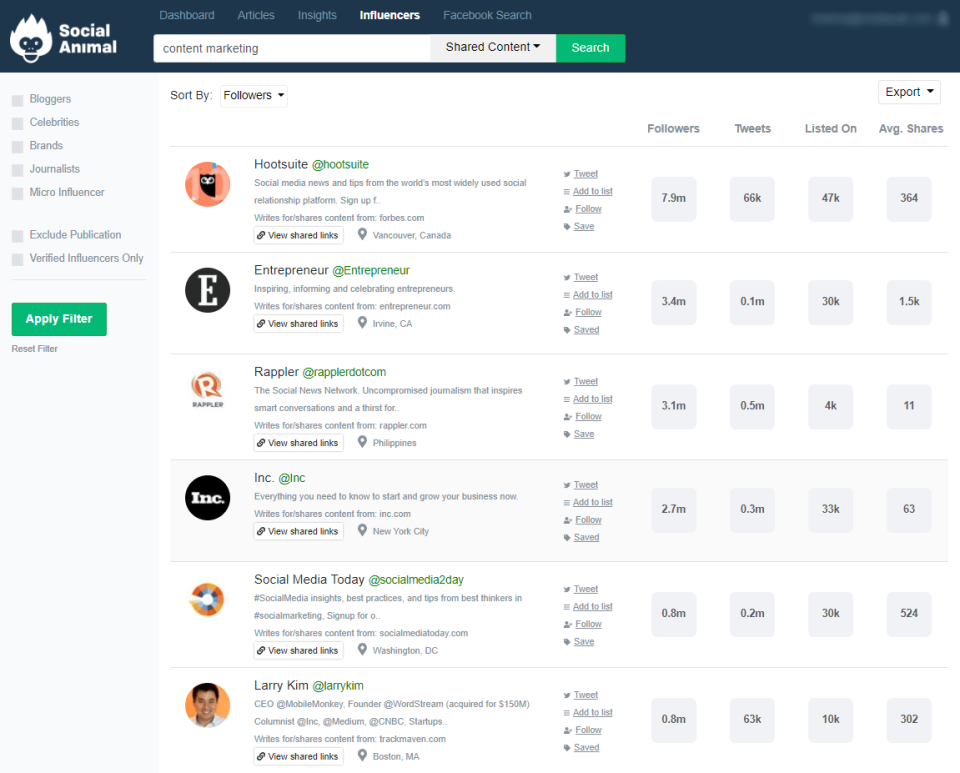960x773 pixels.
Task: Open the Export dropdown
Action: point(908,91)
